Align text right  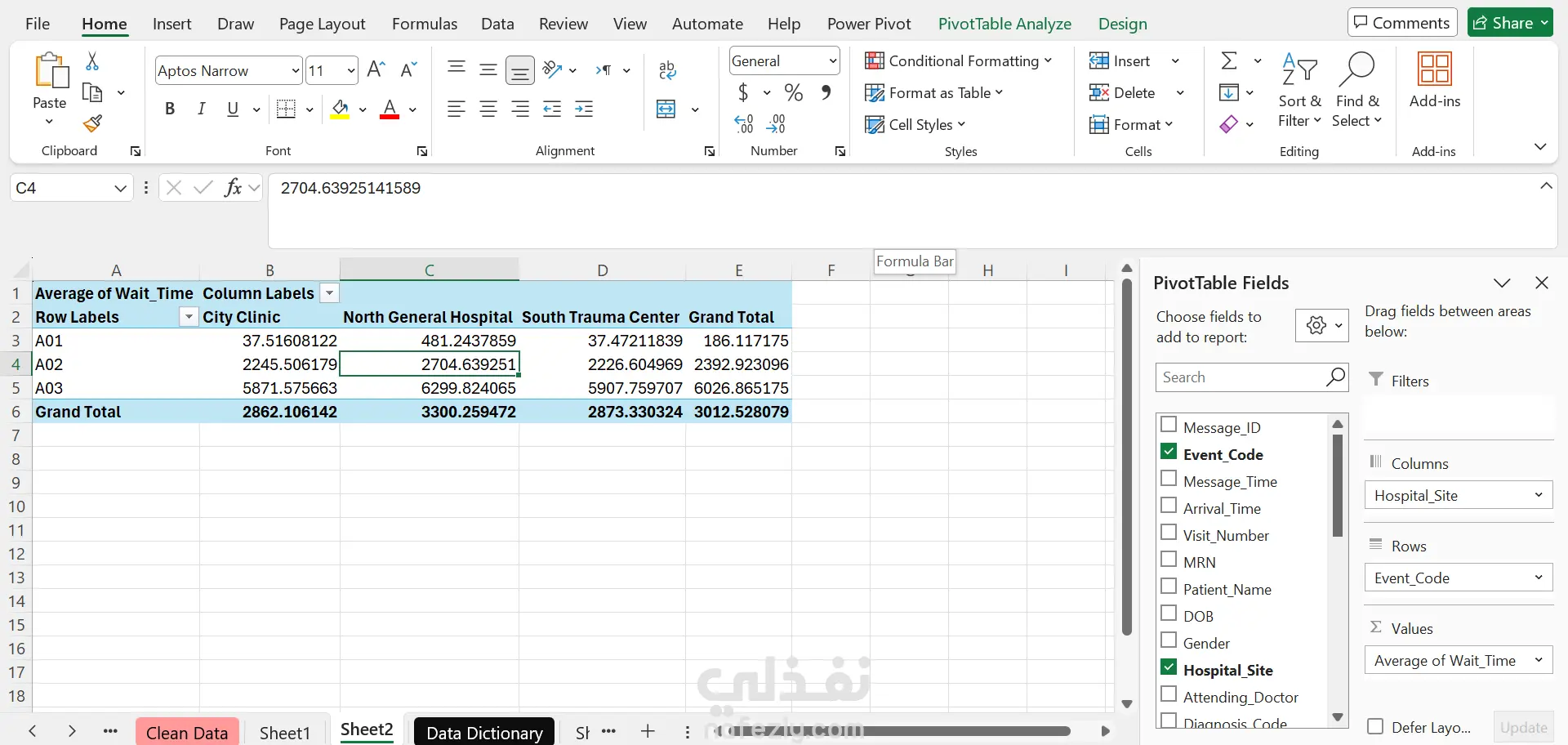coord(520,109)
